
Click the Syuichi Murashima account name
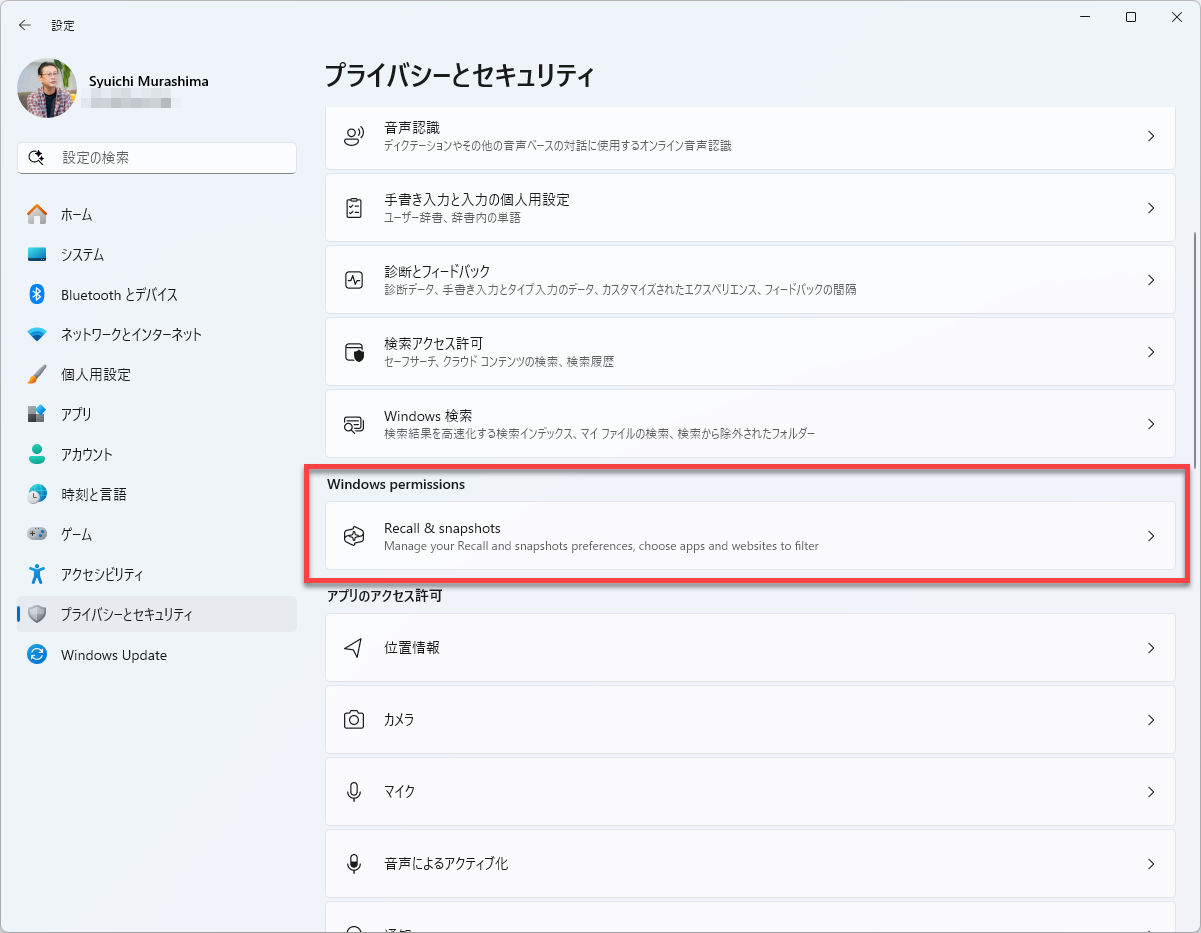pos(147,81)
